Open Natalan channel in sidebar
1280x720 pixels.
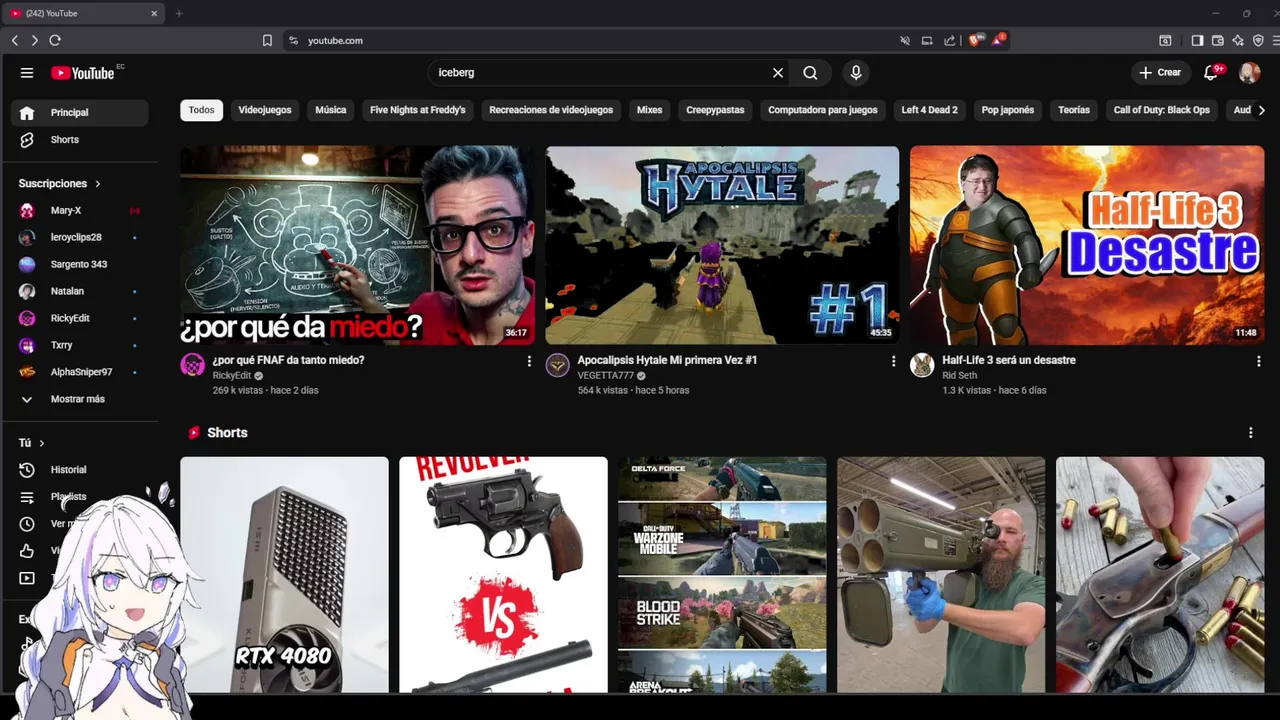click(79, 292)
